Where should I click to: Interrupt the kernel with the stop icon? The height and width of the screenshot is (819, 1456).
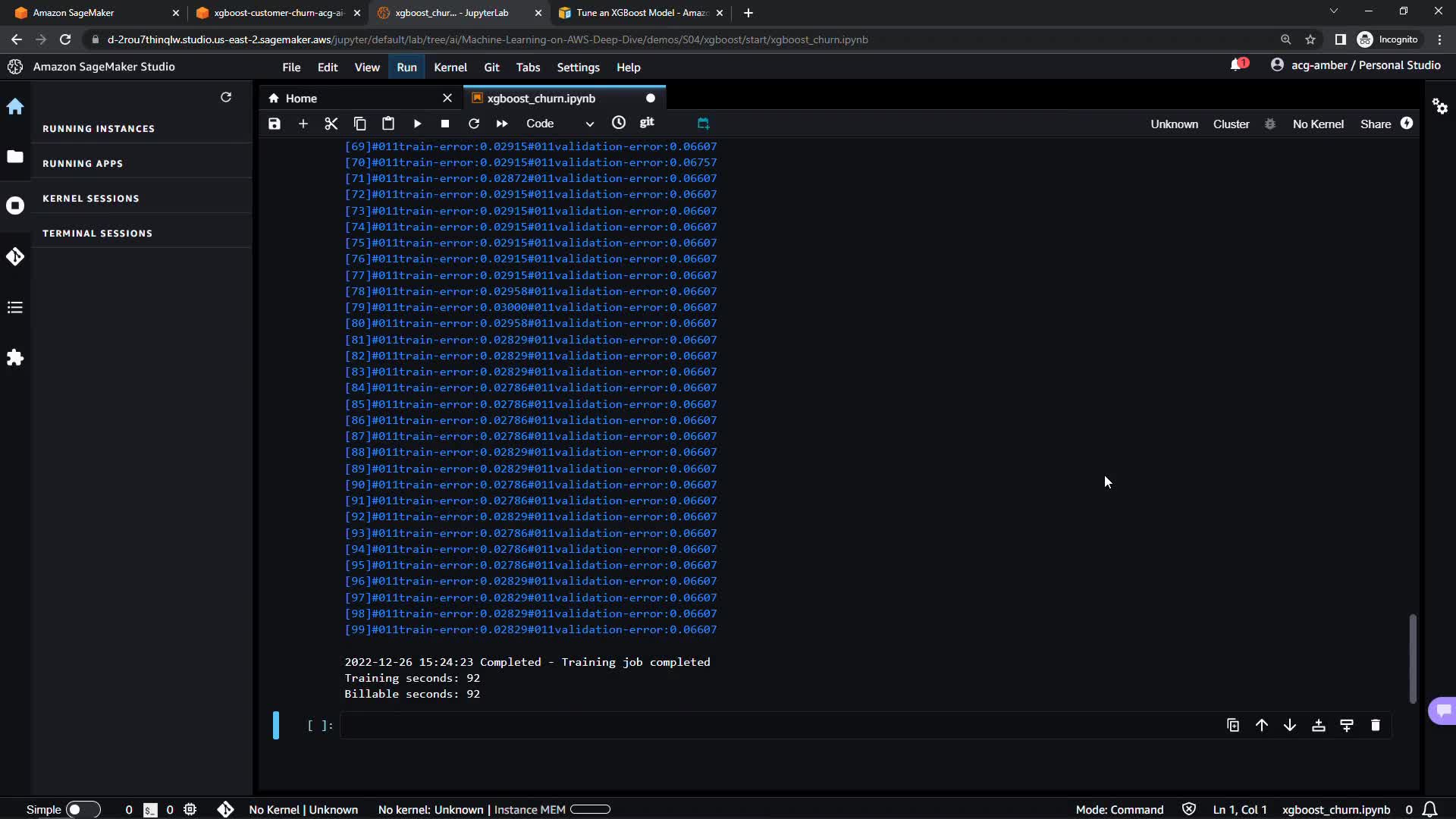pyautogui.click(x=445, y=124)
